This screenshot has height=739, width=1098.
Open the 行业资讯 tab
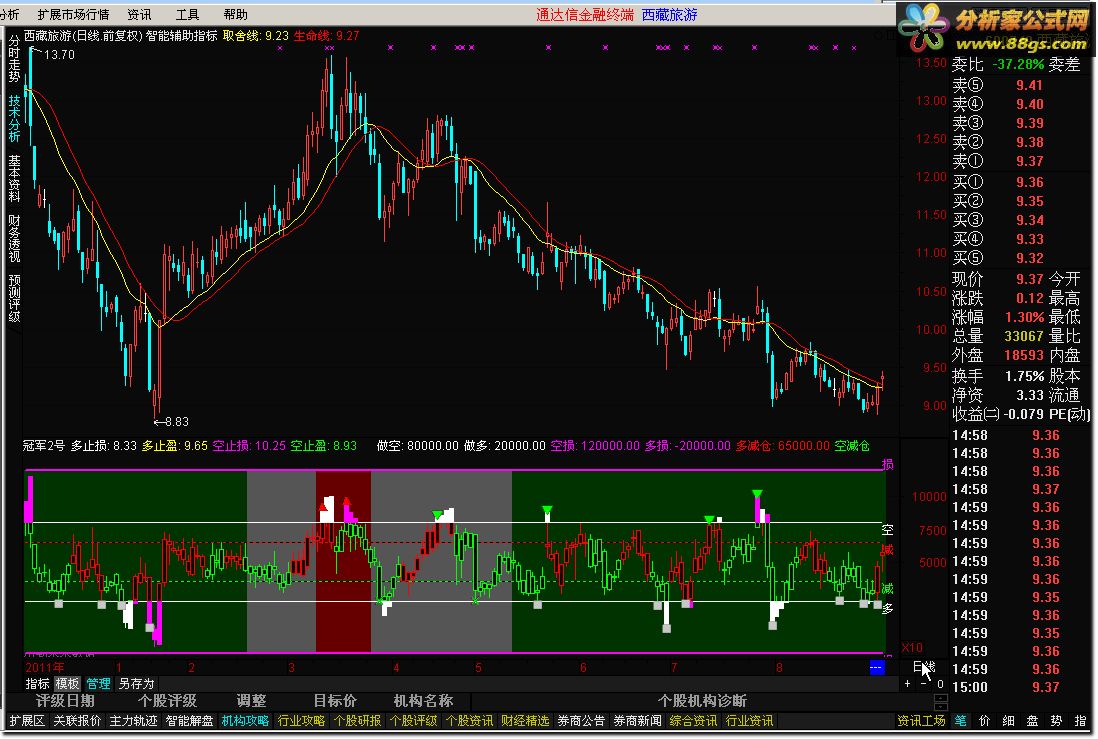pos(749,721)
